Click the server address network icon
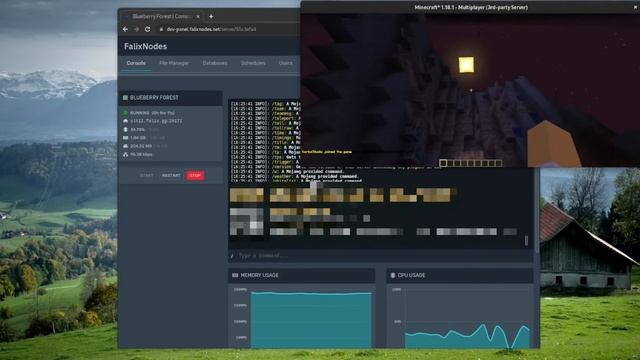Image resolution: width=640 pixels, height=360 pixels. coord(125,121)
